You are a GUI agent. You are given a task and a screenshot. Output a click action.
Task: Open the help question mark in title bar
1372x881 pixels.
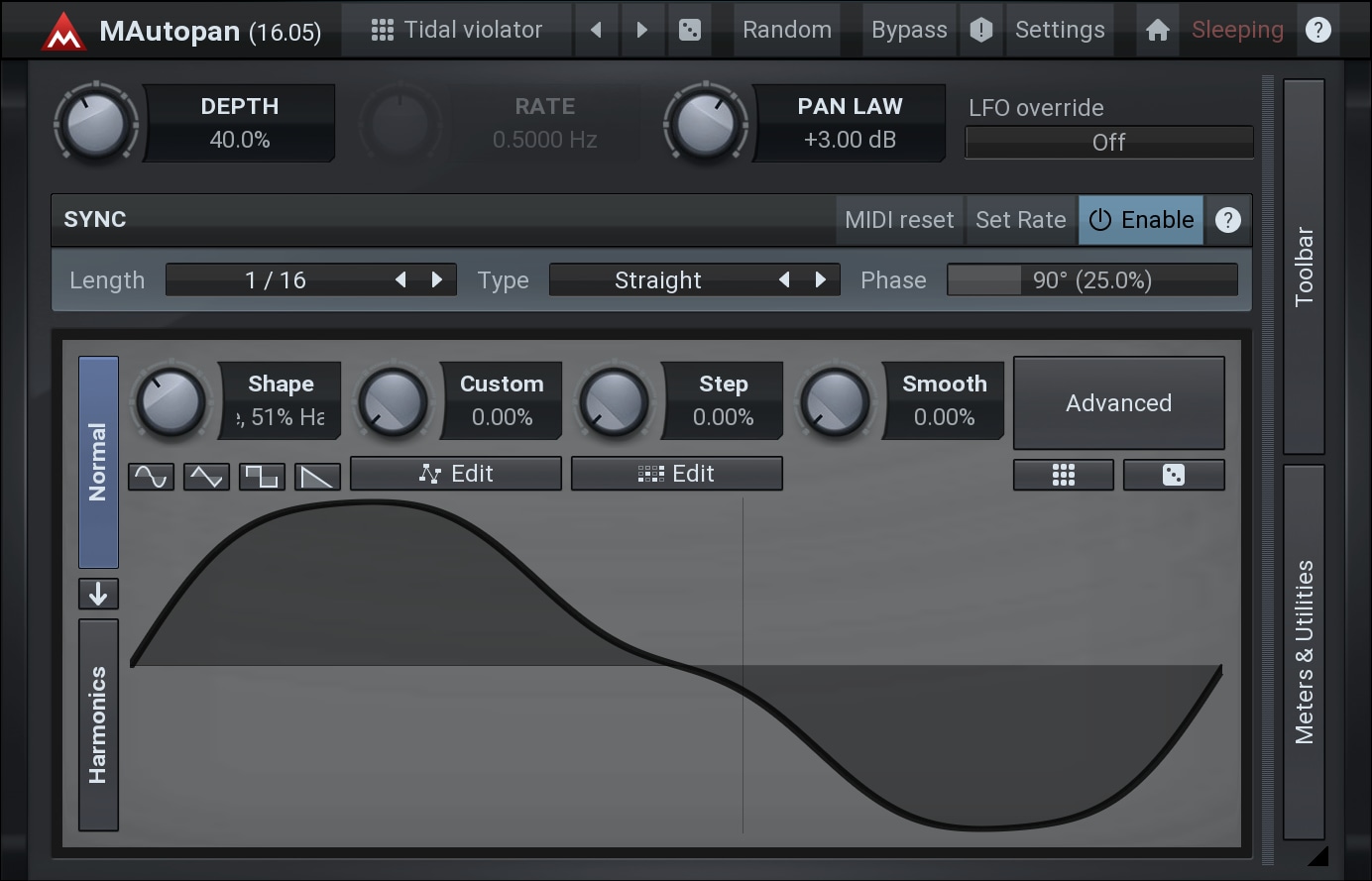[1317, 30]
